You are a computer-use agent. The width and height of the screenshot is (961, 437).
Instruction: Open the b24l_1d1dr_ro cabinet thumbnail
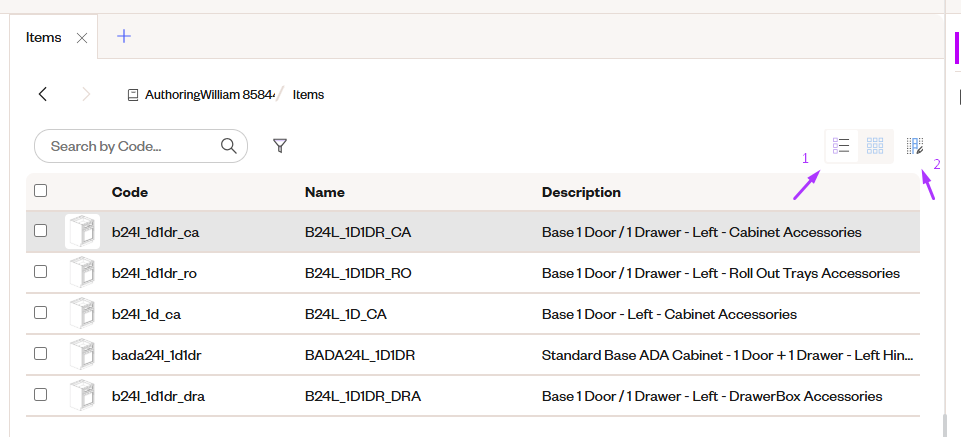pyautogui.click(x=82, y=273)
